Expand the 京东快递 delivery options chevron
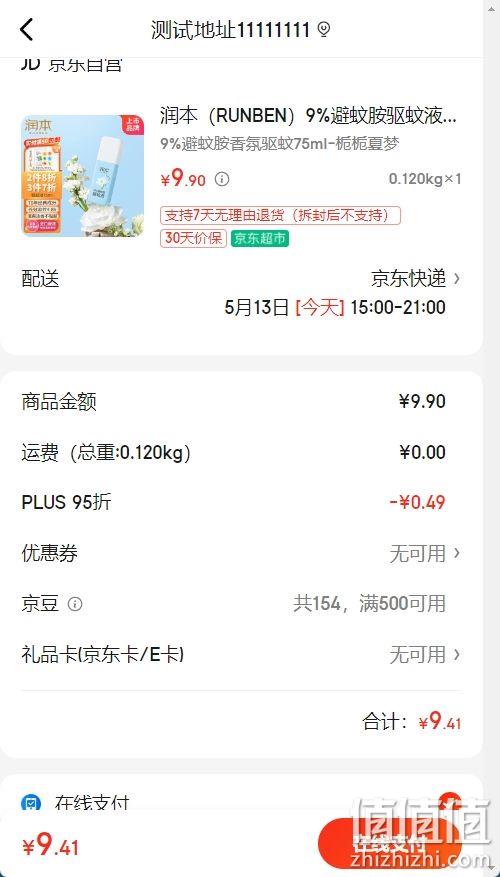Screen dimensions: 500x877 tap(457, 278)
